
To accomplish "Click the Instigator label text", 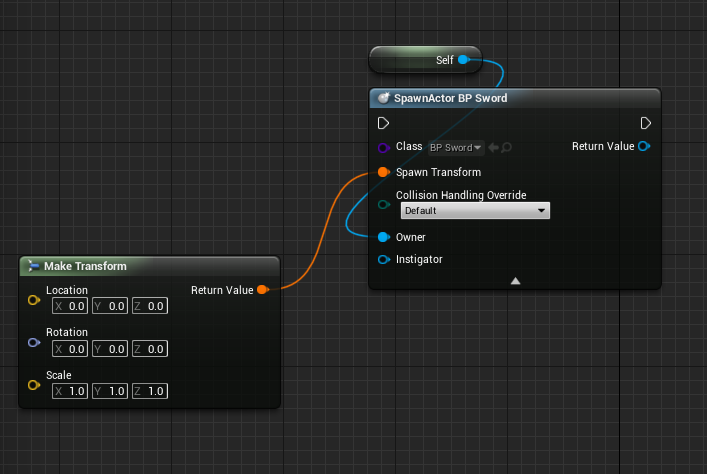I will (419, 259).
